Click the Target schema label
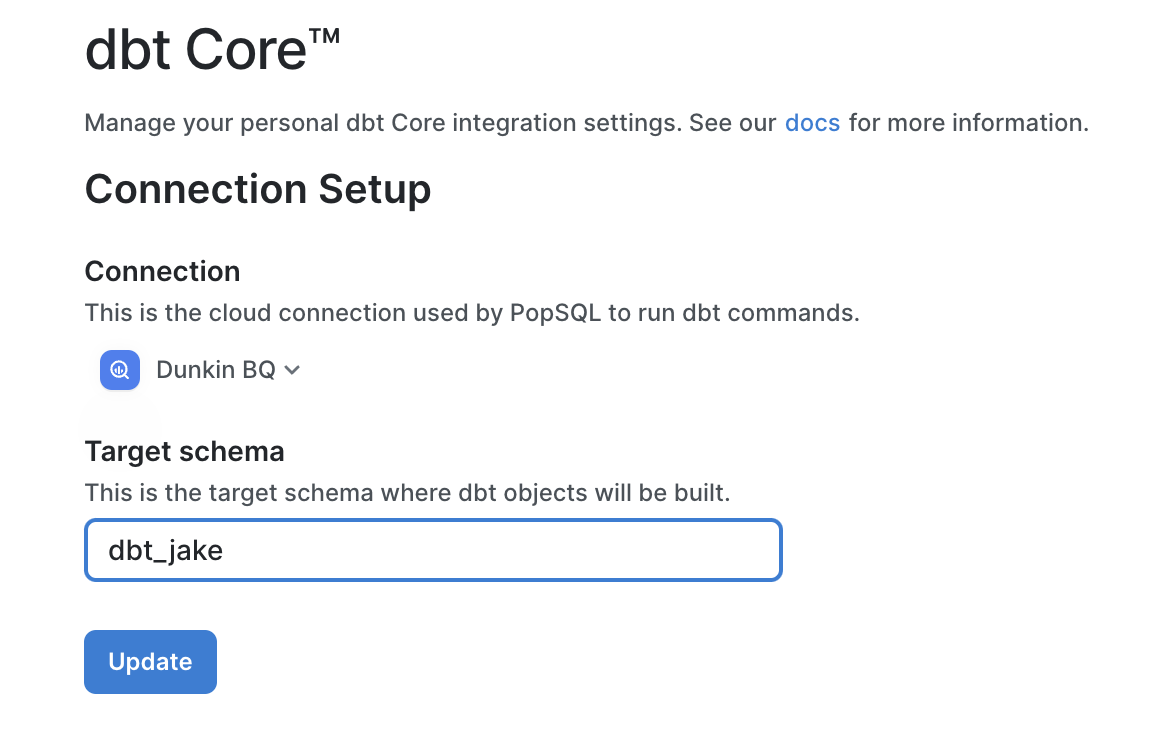This screenshot has width=1174, height=738. pyautogui.click(x=184, y=451)
